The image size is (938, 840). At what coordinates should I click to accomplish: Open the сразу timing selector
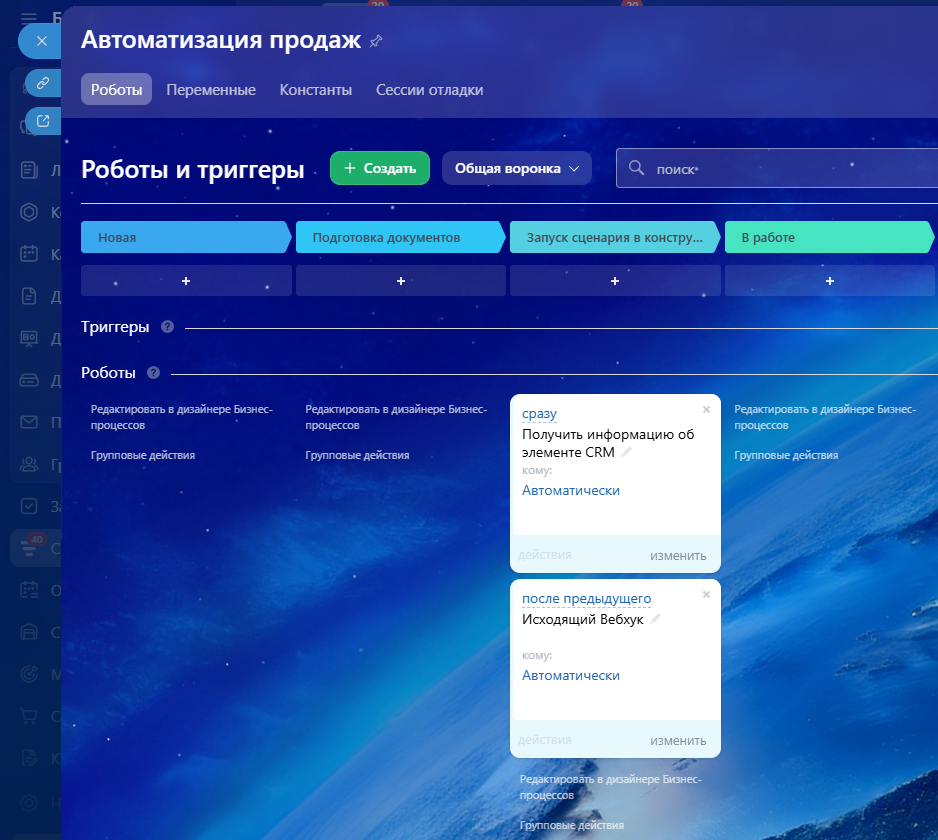539,414
